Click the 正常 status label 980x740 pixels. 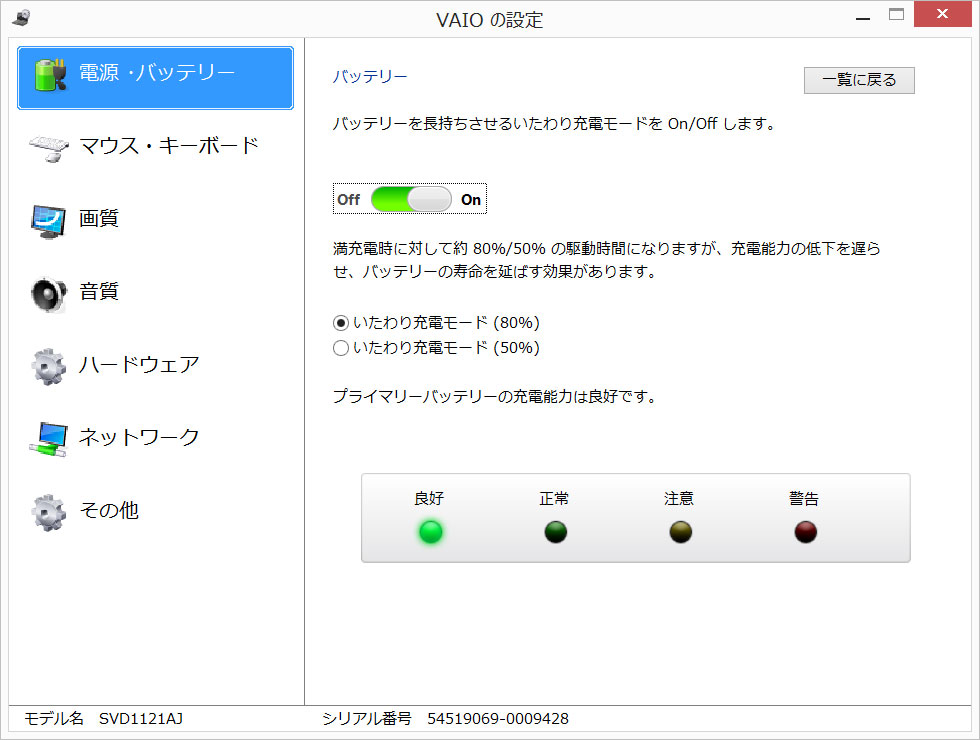point(554,498)
